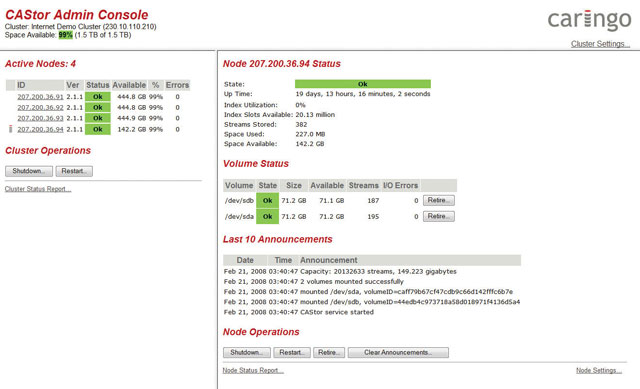Open the Node Status Report link
Viewport: 640px width, 389px height.
[x=253, y=370]
